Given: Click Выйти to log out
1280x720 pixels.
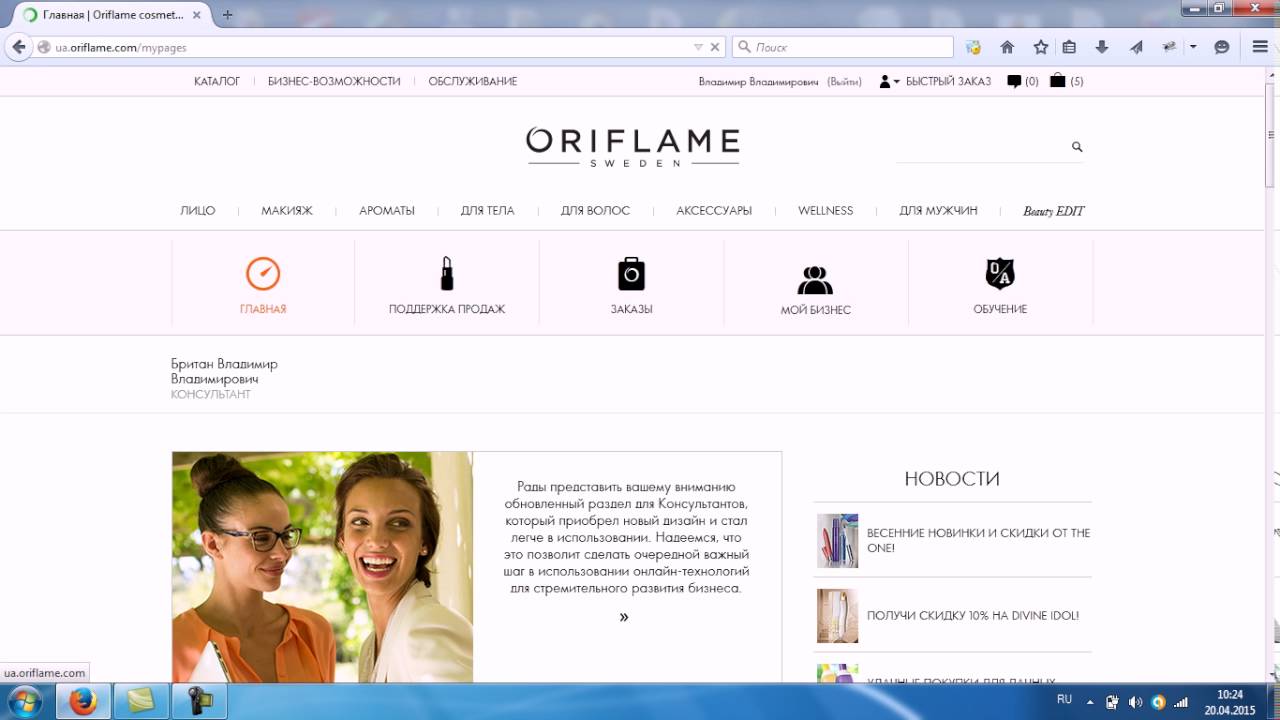Looking at the screenshot, I should click(x=844, y=81).
